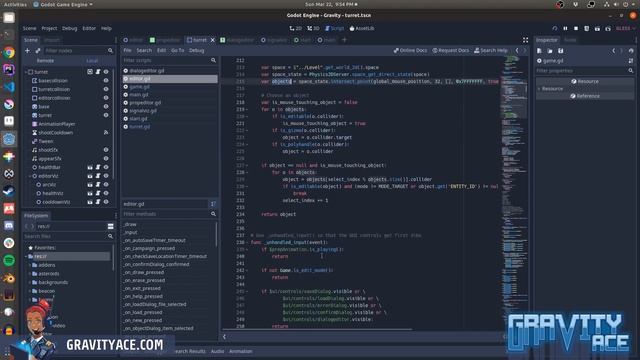This screenshot has width=640, height=360.
Task: Hide the healthBar node
Action: [x=106, y=167]
